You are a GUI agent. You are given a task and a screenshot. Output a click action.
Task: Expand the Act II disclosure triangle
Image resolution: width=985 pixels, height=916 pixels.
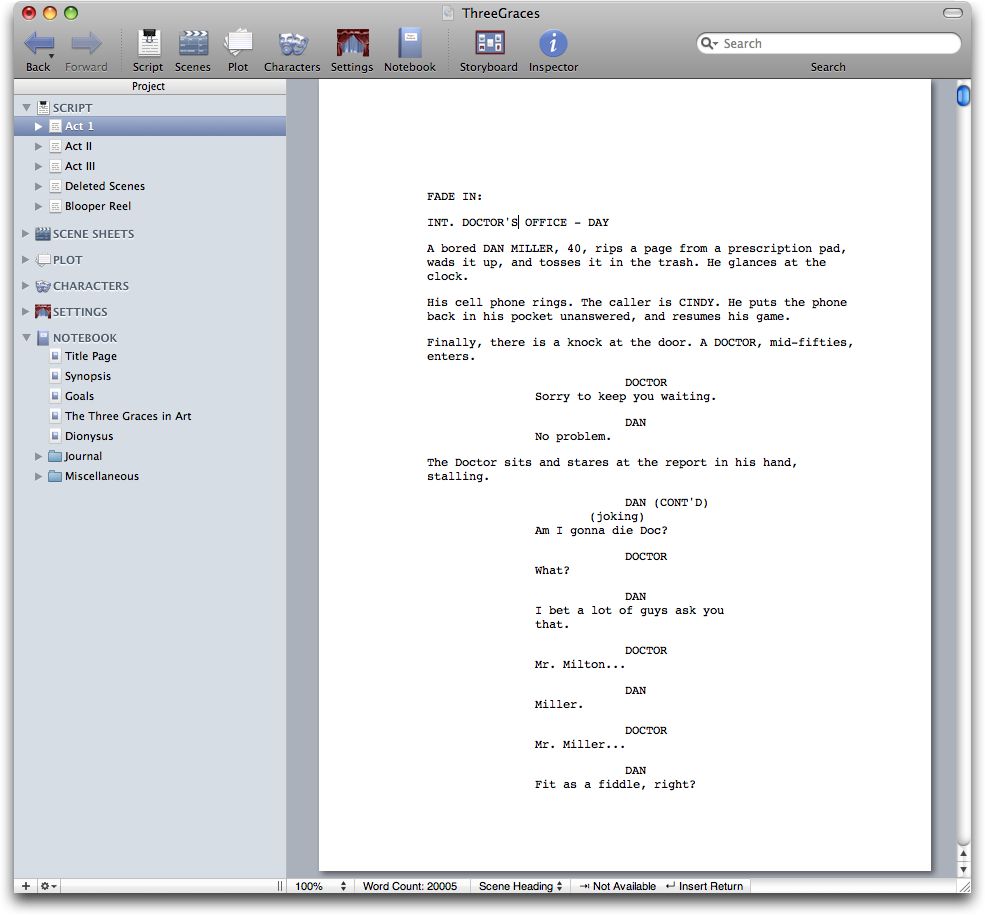(38, 146)
